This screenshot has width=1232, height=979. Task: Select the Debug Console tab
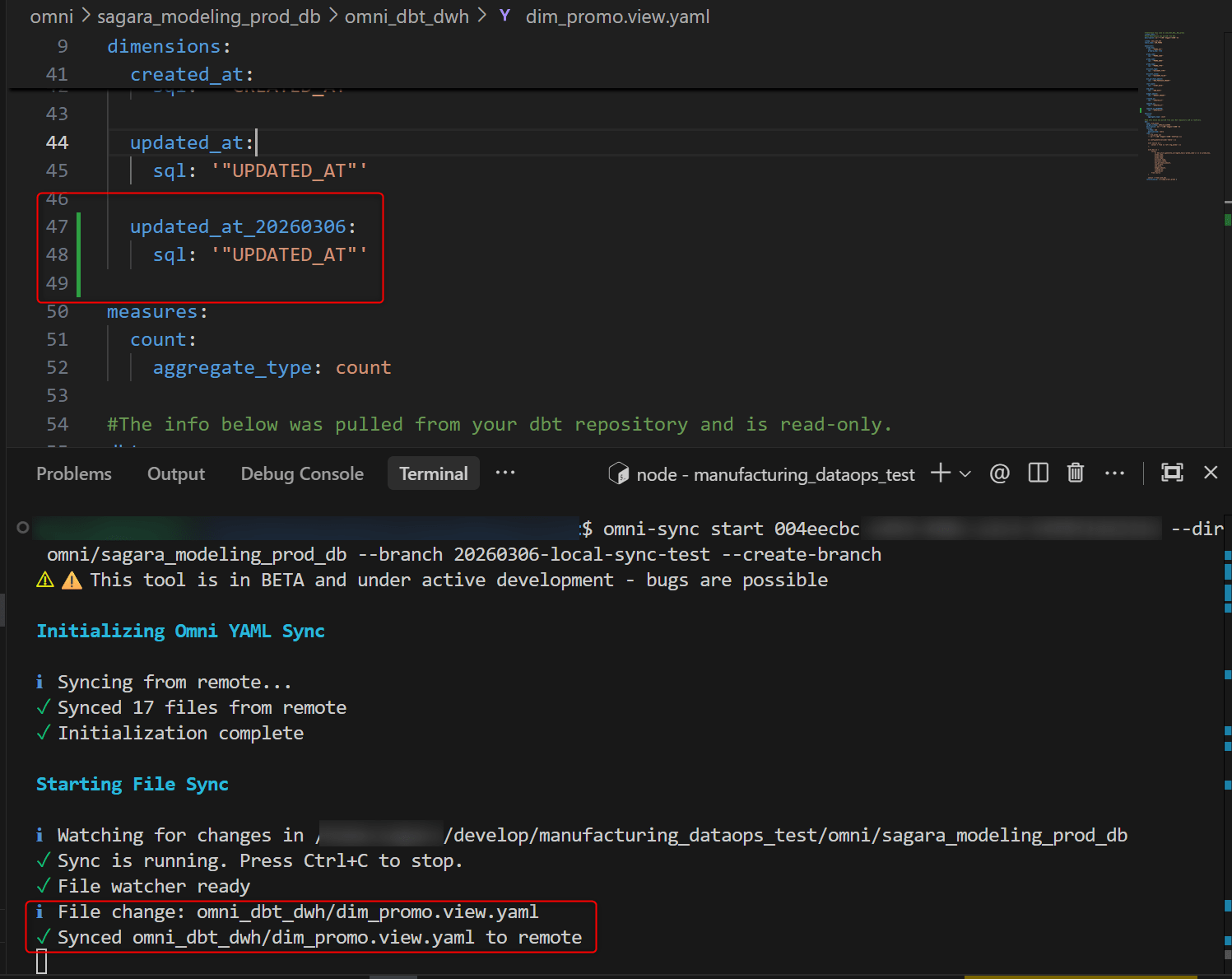tap(302, 474)
